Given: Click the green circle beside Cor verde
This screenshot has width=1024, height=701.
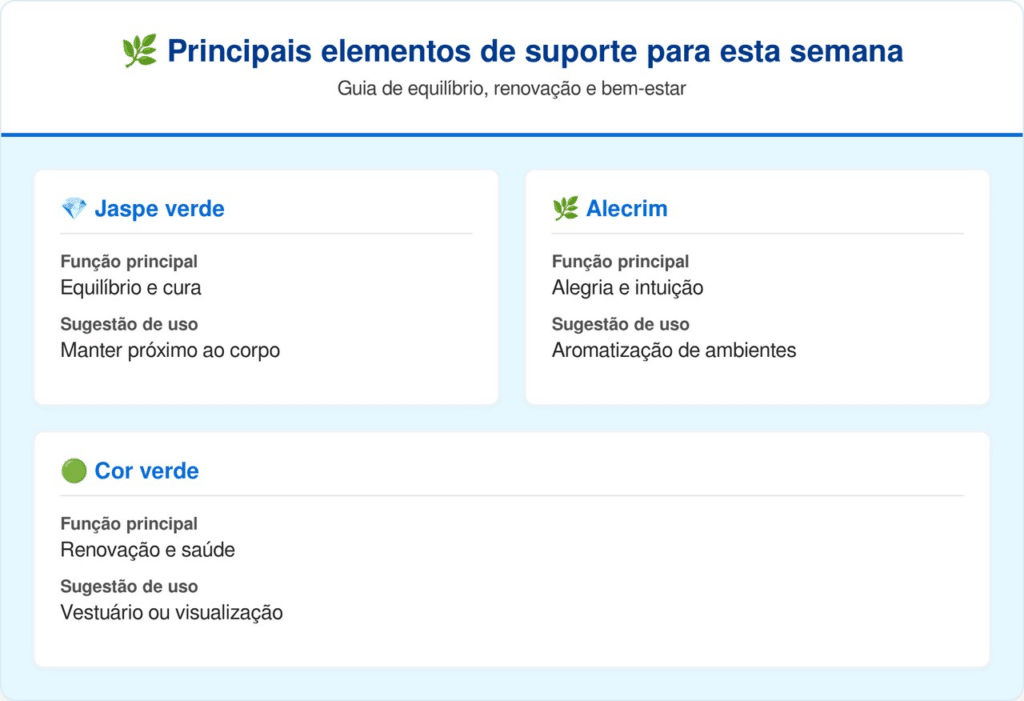Looking at the screenshot, I should coord(74,471).
